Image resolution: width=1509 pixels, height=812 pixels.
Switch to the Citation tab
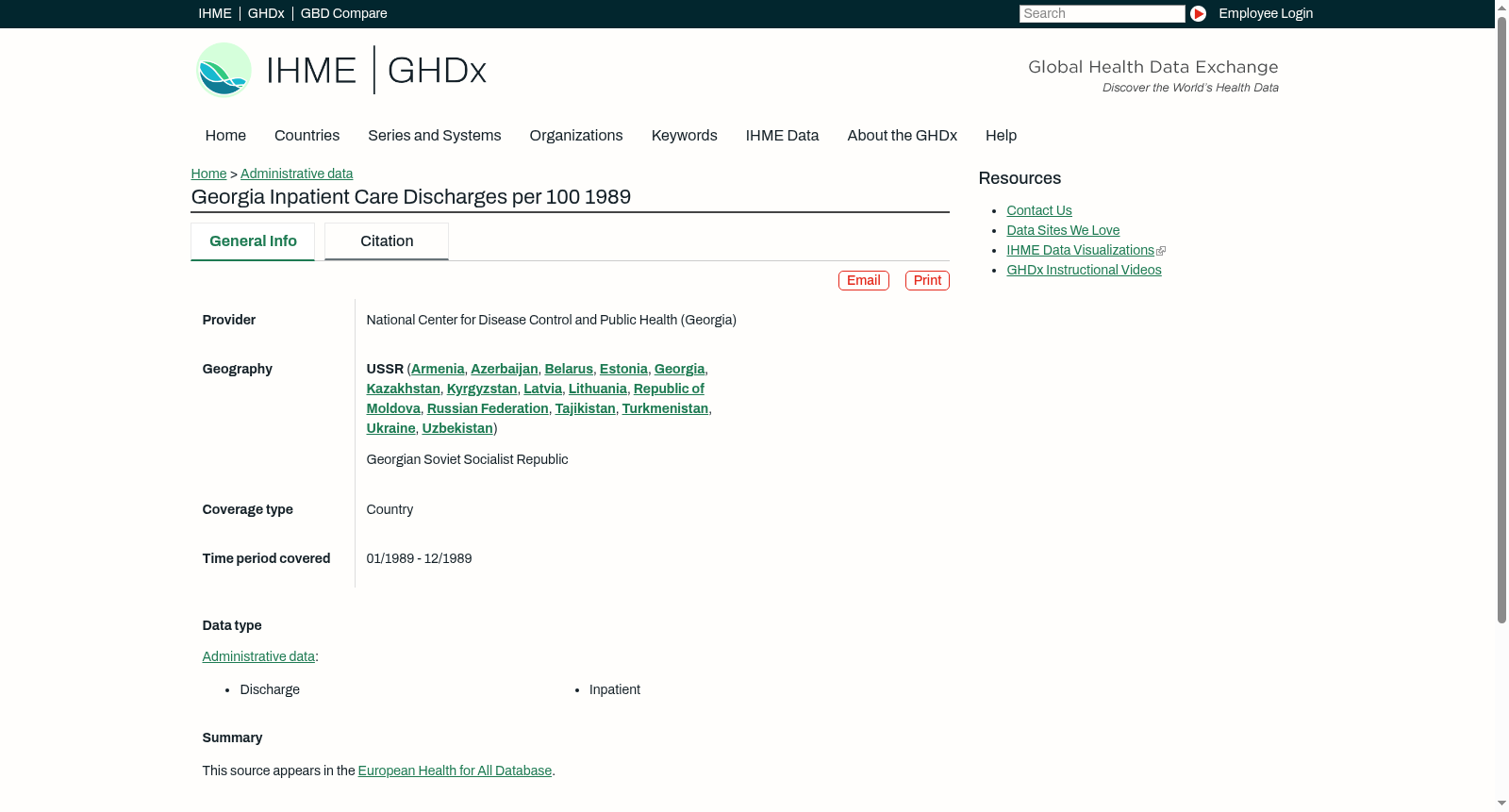[387, 241]
